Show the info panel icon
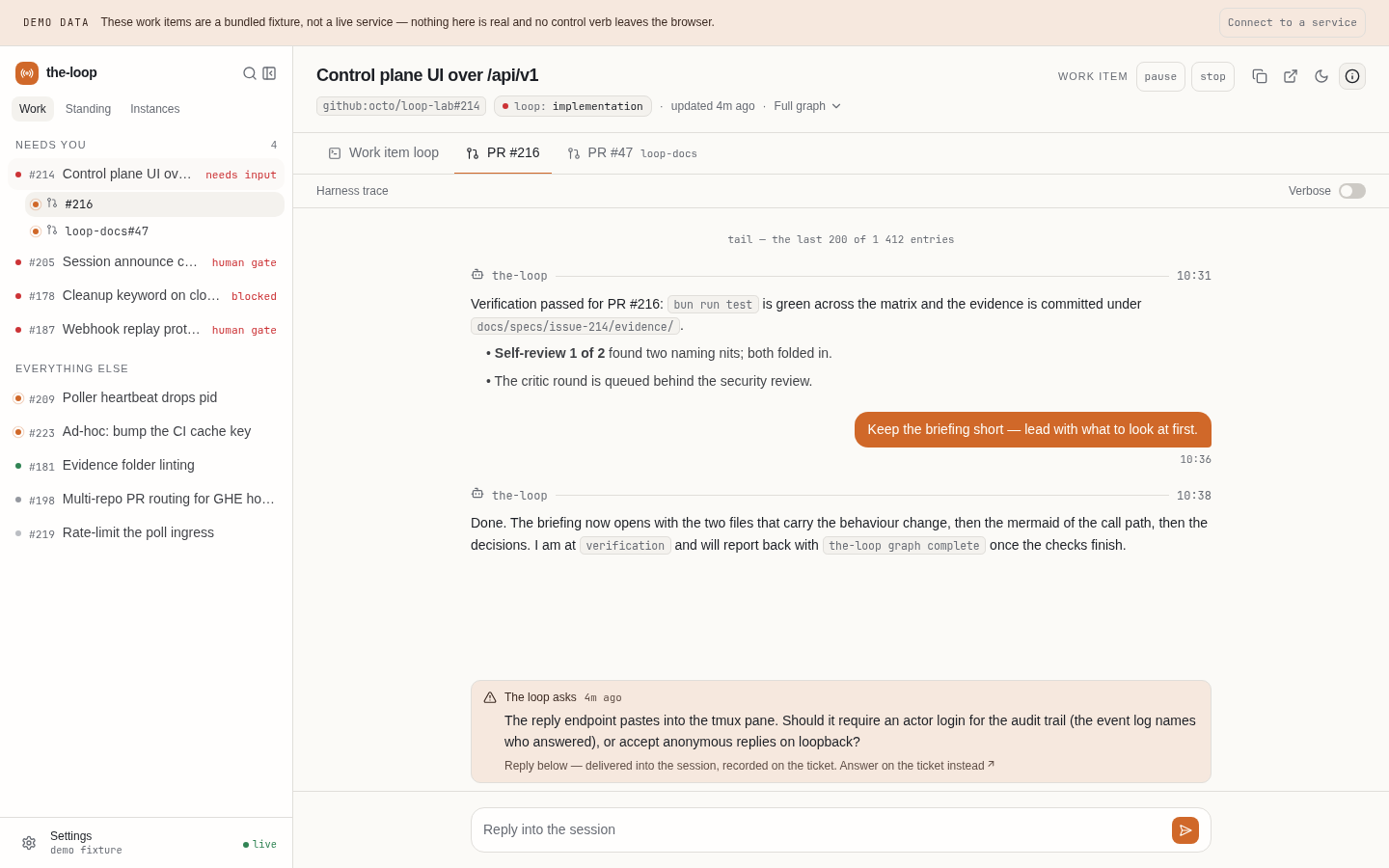Image resolution: width=1389 pixels, height=868 pixels. (1352, 76)
